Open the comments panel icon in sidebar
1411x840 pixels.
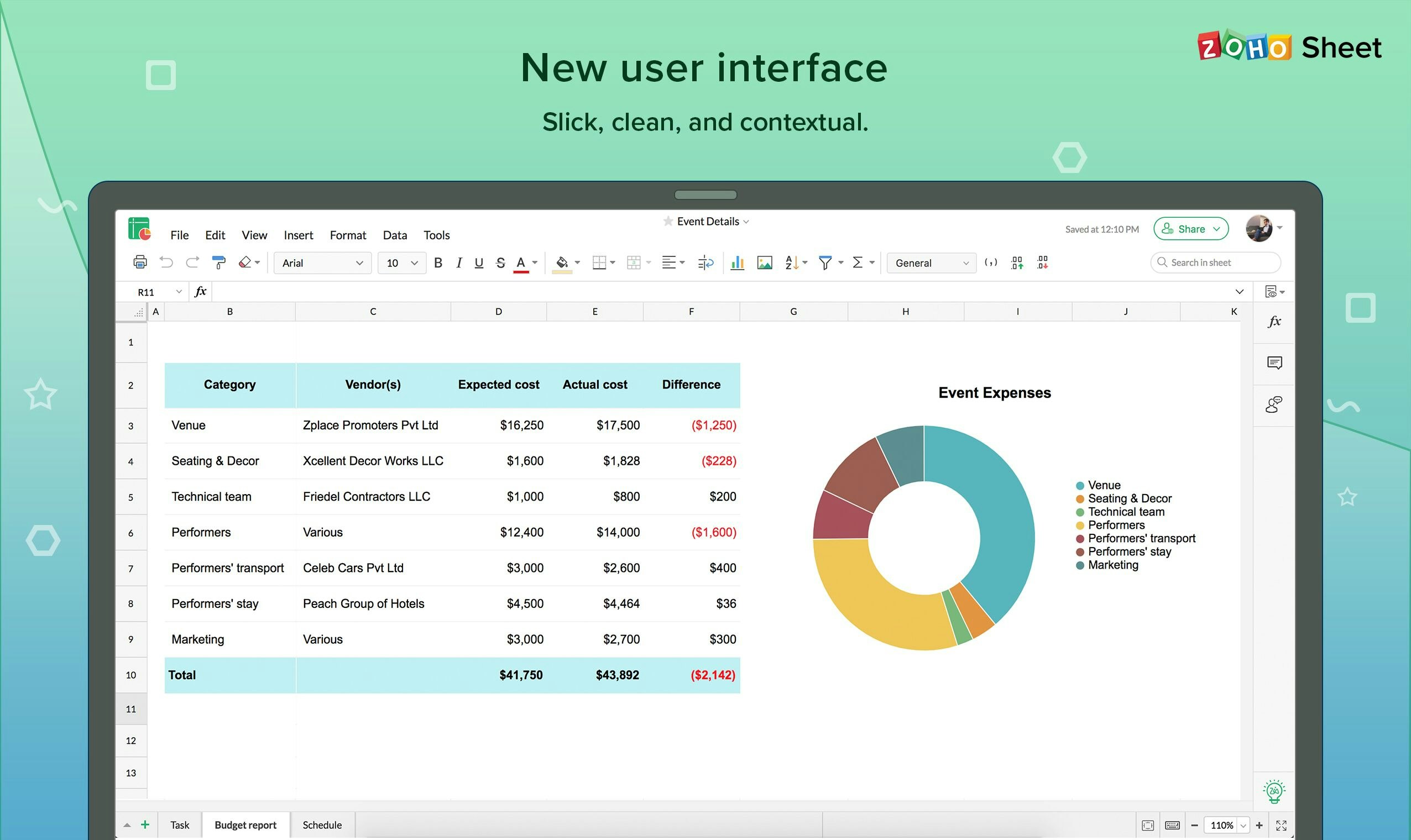(1274, 363)
